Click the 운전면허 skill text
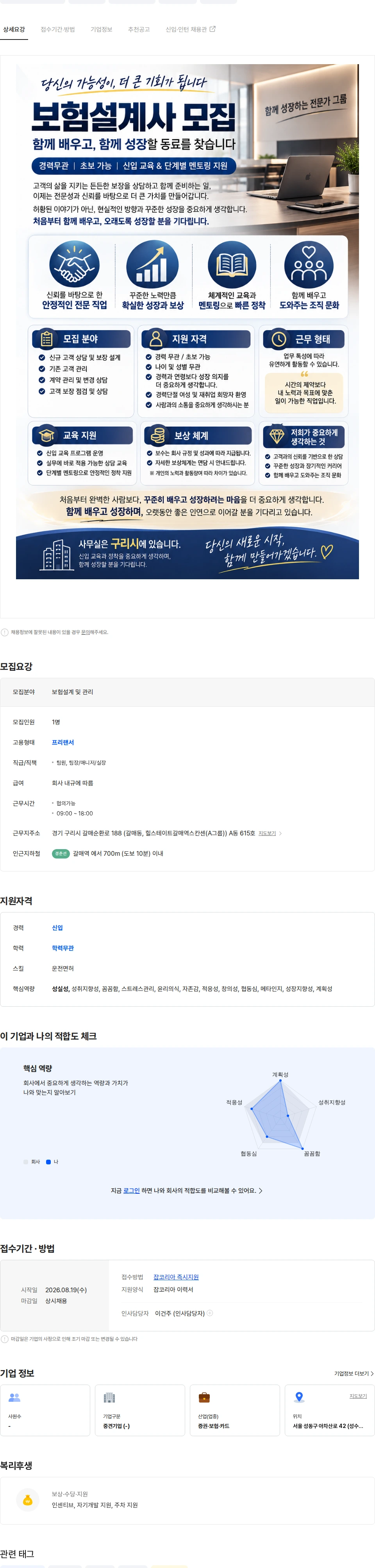The width and height of the screenshot is (375, 1568). tap(62, 968)
